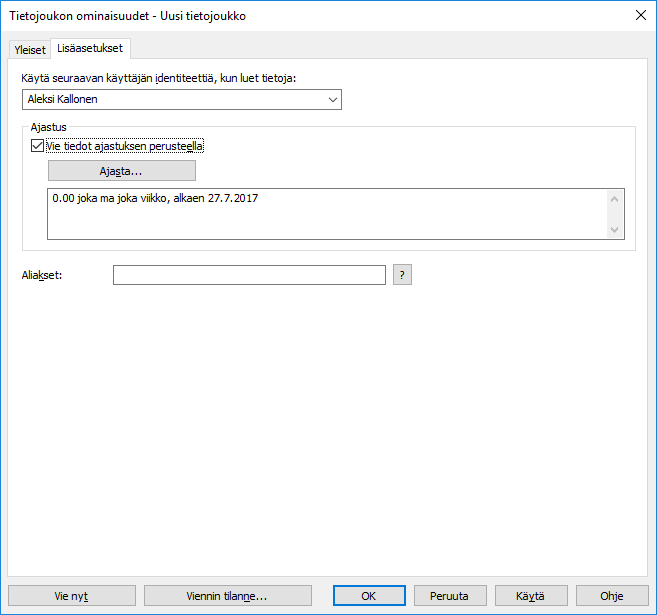Cancel changes with the Peruuta button

click(x=449, y=595)
